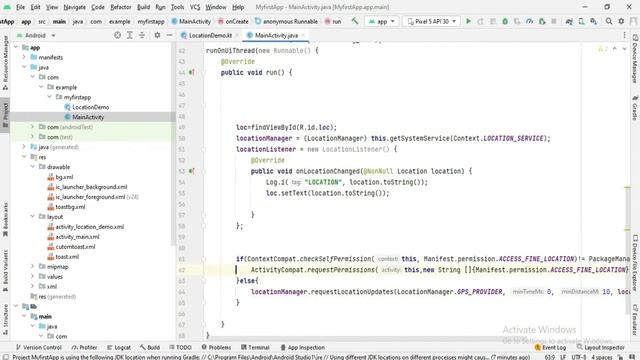Open editor tabs three-dot menu
The image size is (640, 360).
[x=624, y=36]
